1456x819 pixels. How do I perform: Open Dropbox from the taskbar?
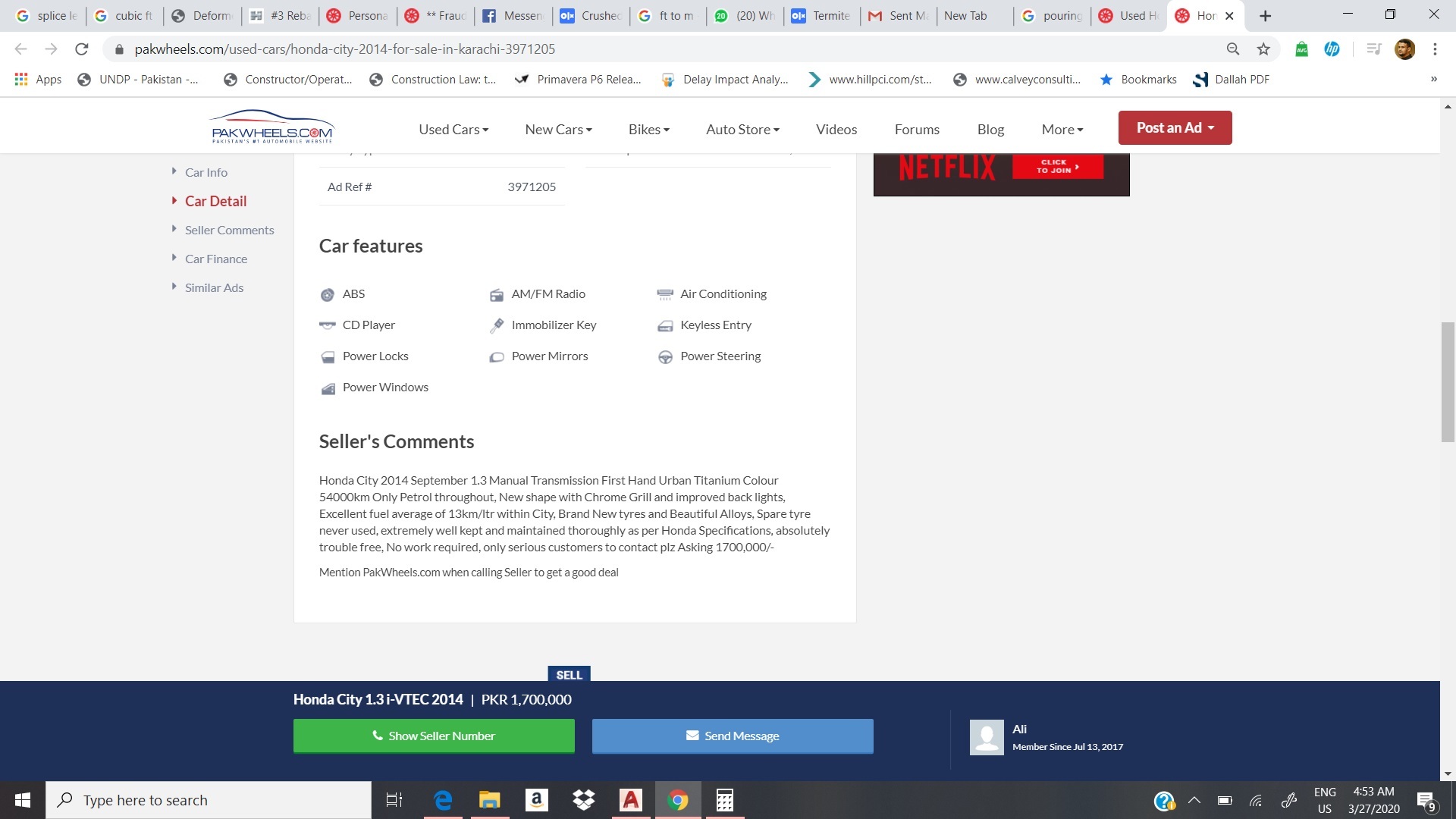pos(583,800)
